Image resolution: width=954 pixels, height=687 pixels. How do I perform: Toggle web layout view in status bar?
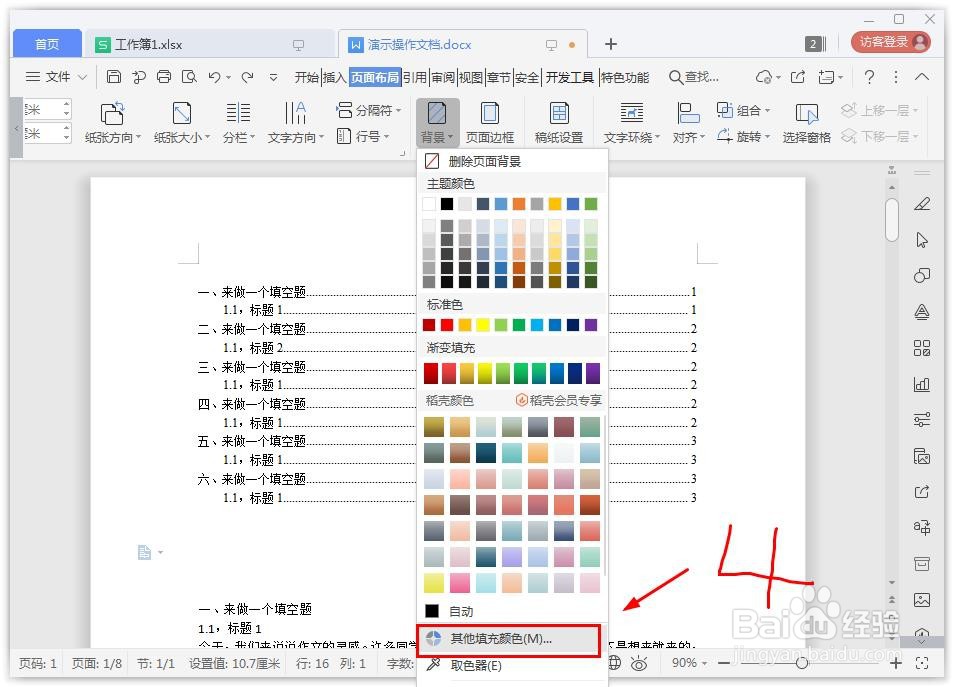click(616, 663)
